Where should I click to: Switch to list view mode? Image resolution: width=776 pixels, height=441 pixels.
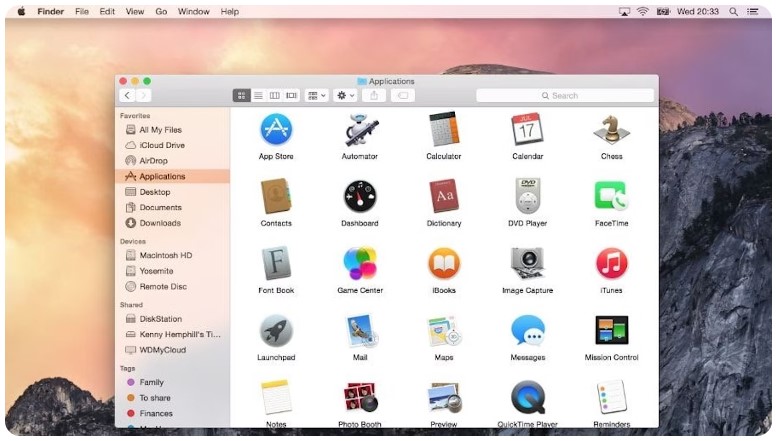[x=258, y=96]
